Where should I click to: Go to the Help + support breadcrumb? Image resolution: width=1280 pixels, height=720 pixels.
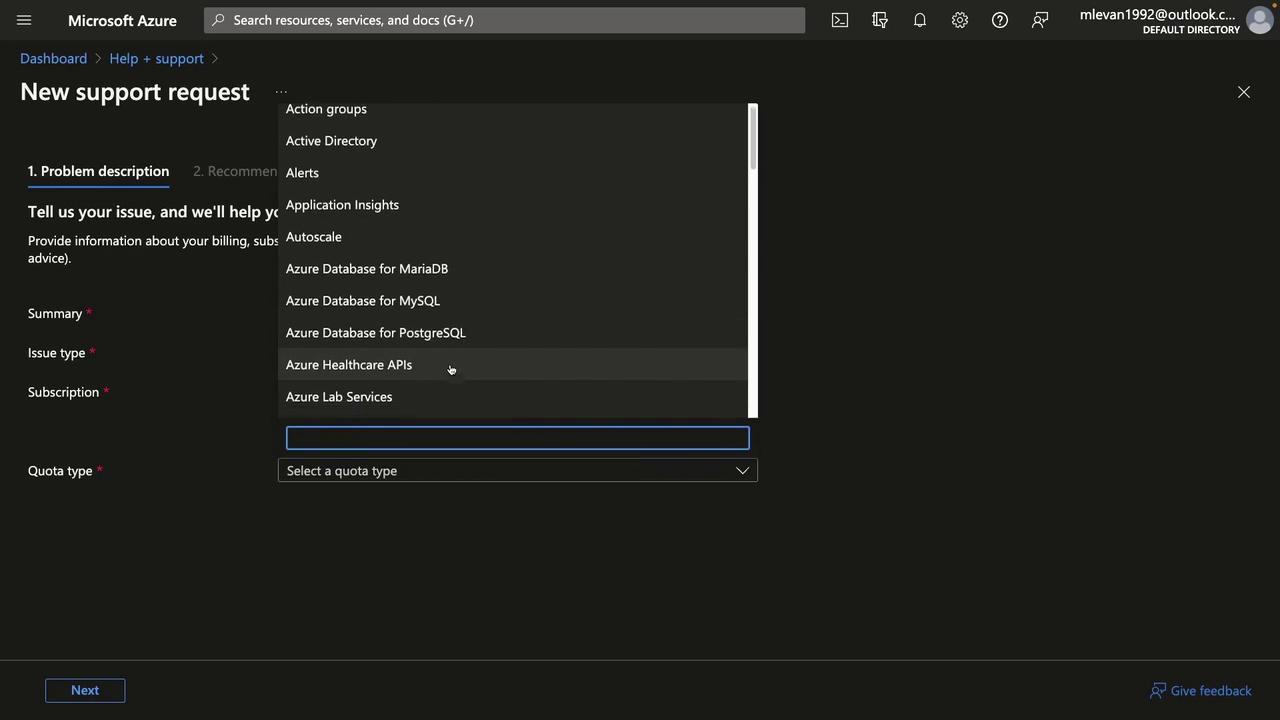(156, 58)
